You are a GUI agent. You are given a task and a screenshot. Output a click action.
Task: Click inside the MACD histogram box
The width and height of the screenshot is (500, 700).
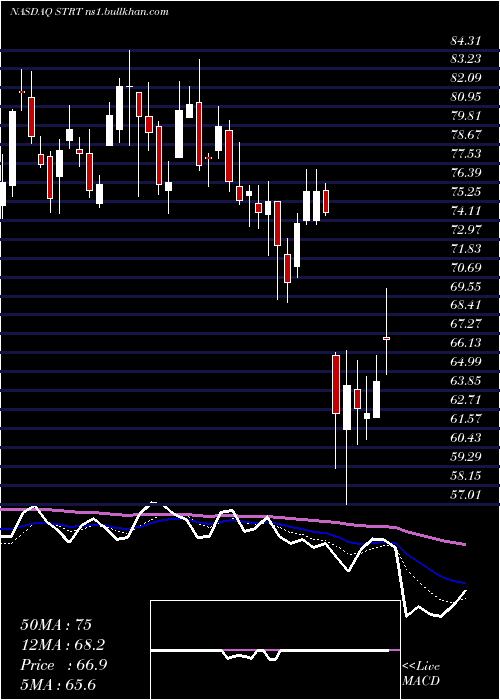pyautogui.click(x=275, y=650)
